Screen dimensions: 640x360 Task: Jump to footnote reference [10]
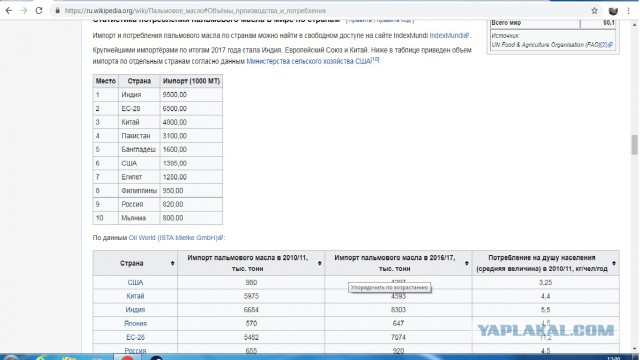375,60
